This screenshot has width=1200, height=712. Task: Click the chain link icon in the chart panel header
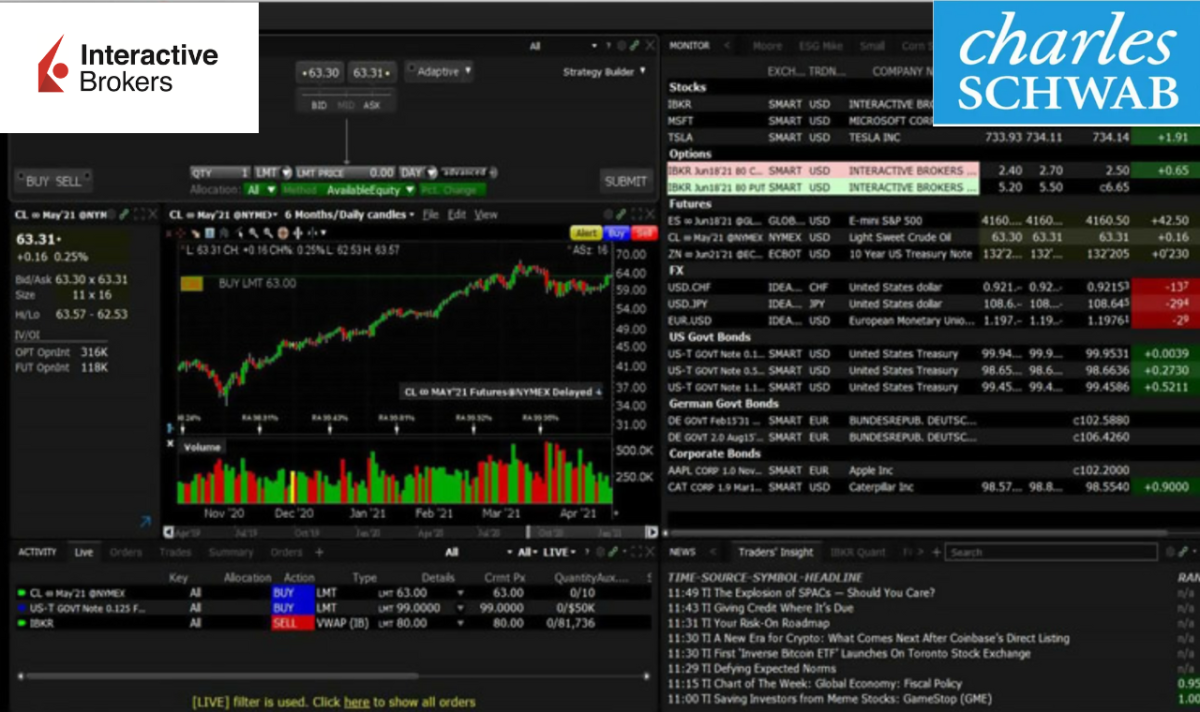[x=621, y=214]
